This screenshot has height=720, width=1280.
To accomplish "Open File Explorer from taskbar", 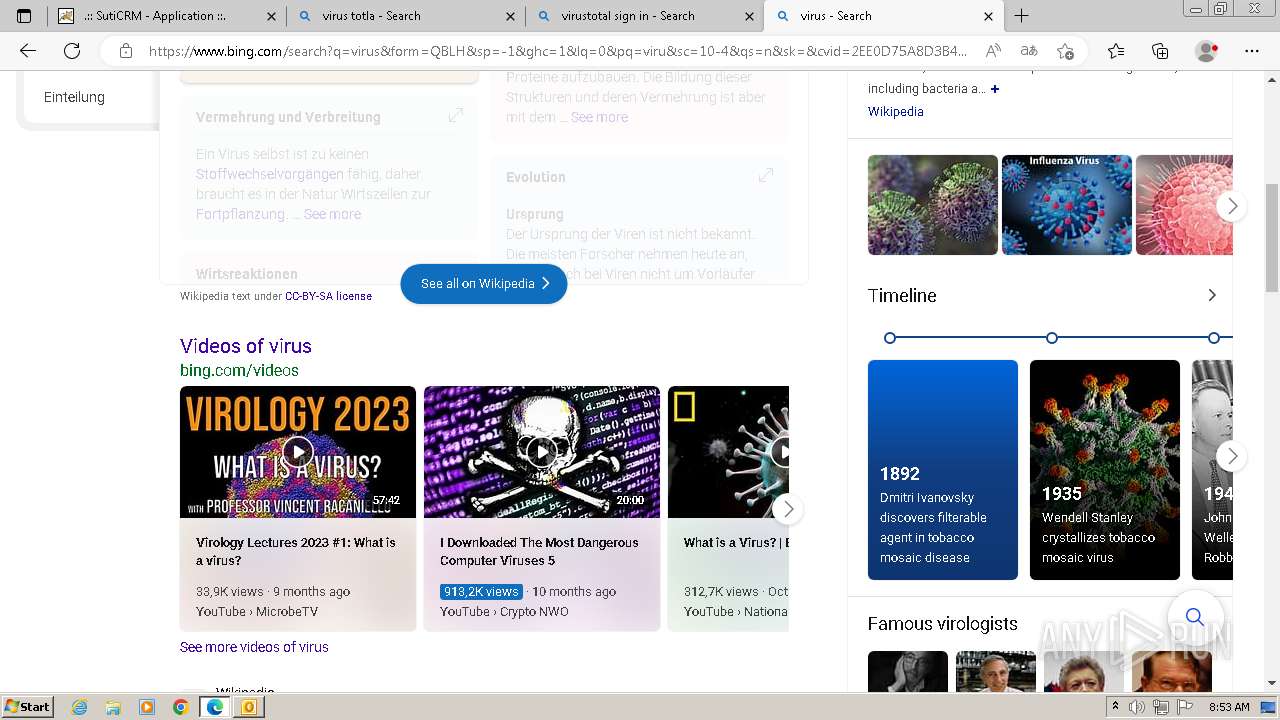I will 113,707.
